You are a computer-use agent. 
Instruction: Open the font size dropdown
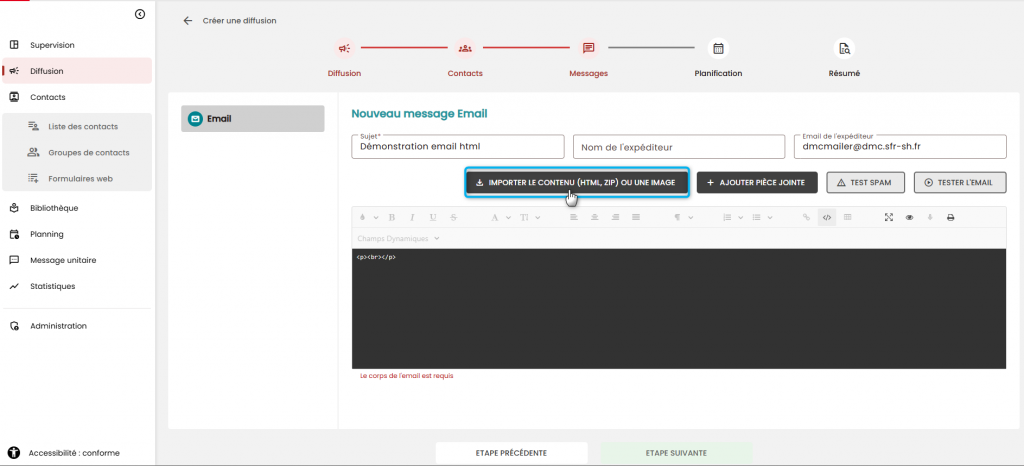(x=530, y=217)
